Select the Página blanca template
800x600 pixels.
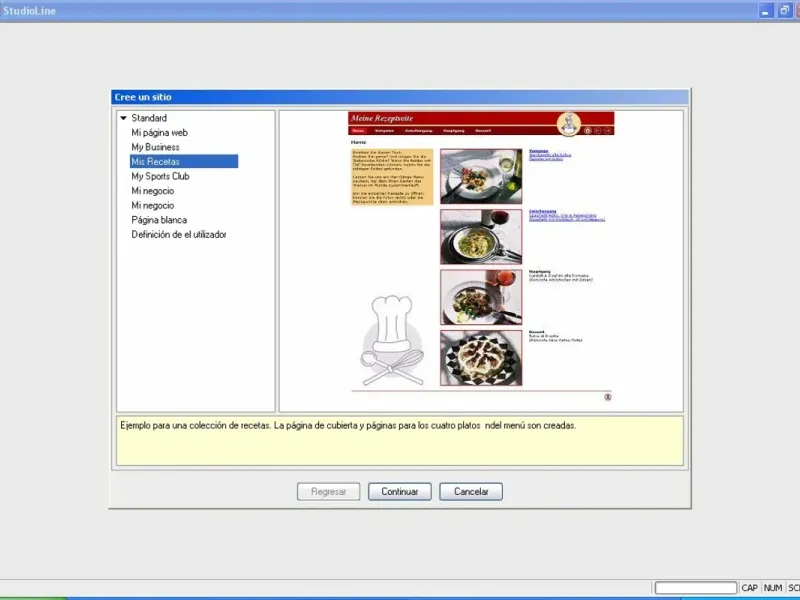pos(159,220)
